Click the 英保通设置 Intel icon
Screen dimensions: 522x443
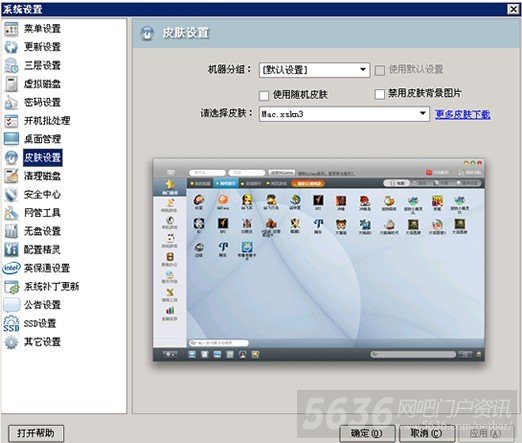pos(11,268)
